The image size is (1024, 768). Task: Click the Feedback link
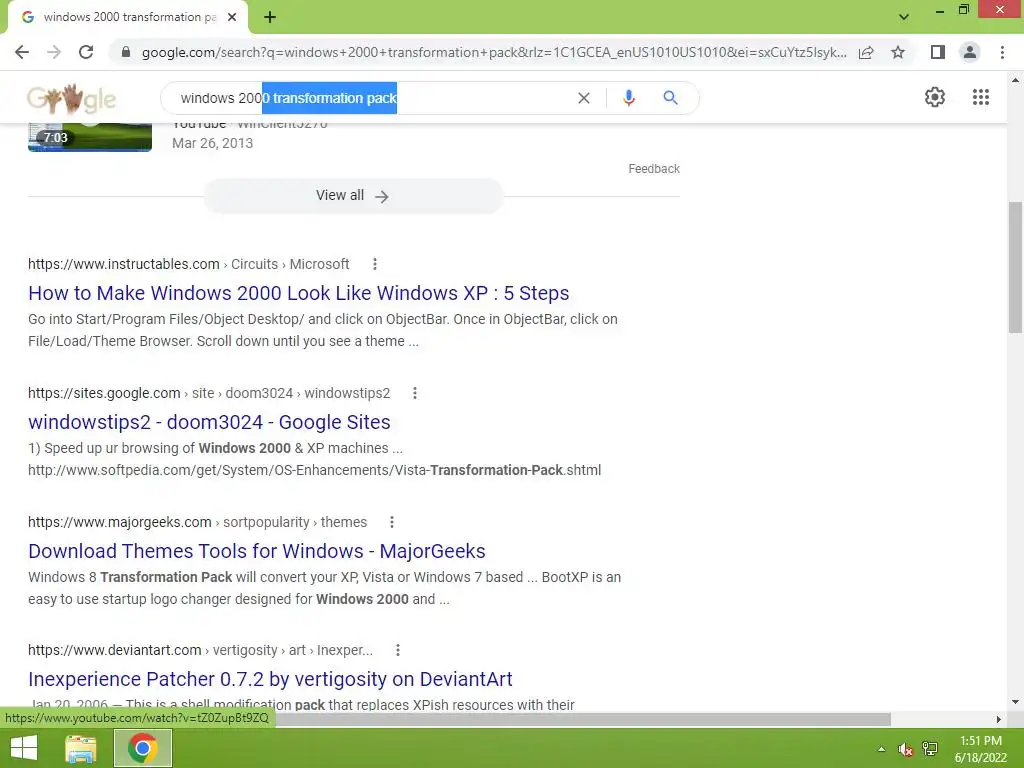[x=654, y=168]
